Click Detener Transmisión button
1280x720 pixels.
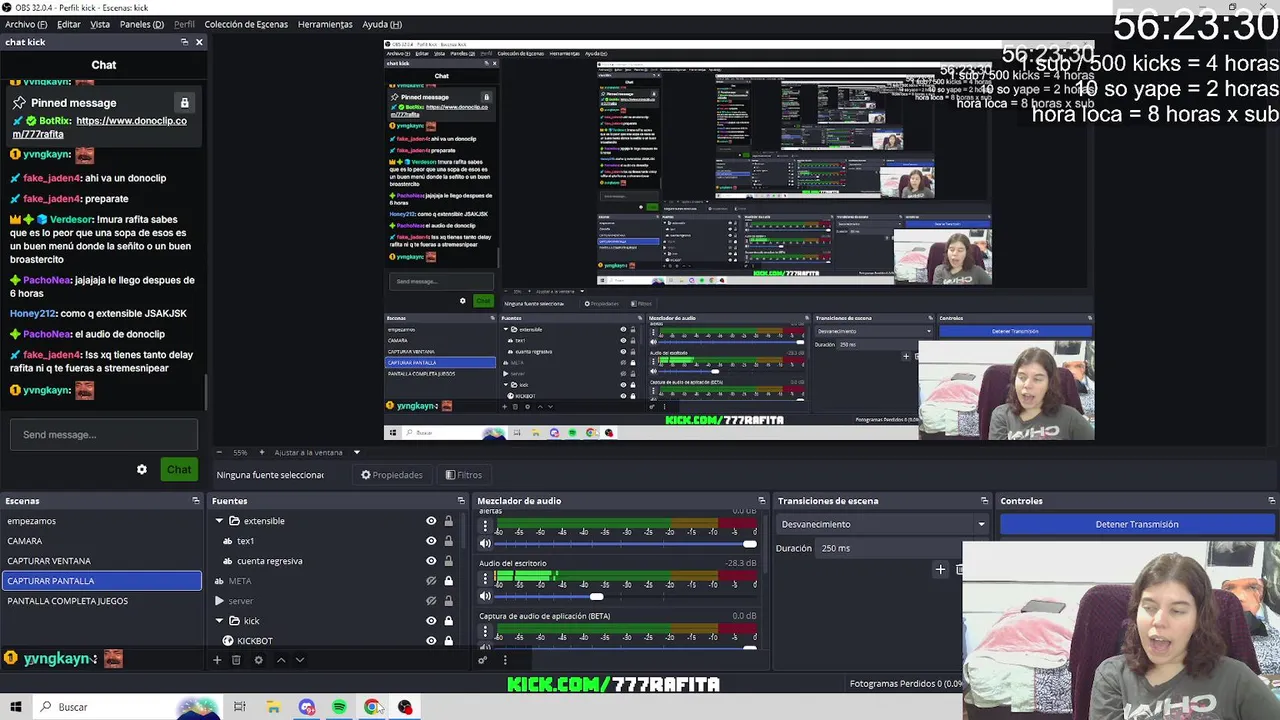[x=1137, y=524]
